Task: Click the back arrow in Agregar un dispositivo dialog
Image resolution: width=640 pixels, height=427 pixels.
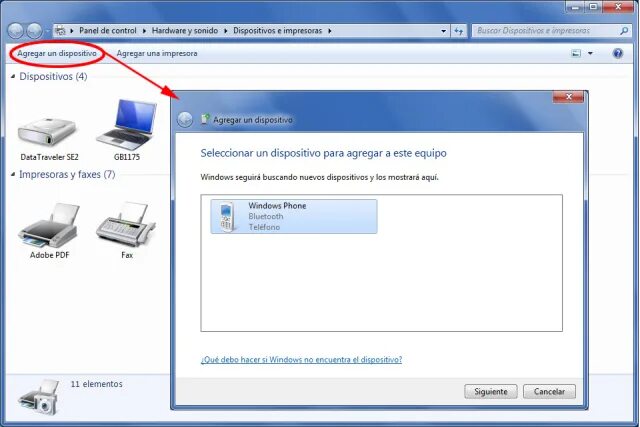Action: point(185,120)
